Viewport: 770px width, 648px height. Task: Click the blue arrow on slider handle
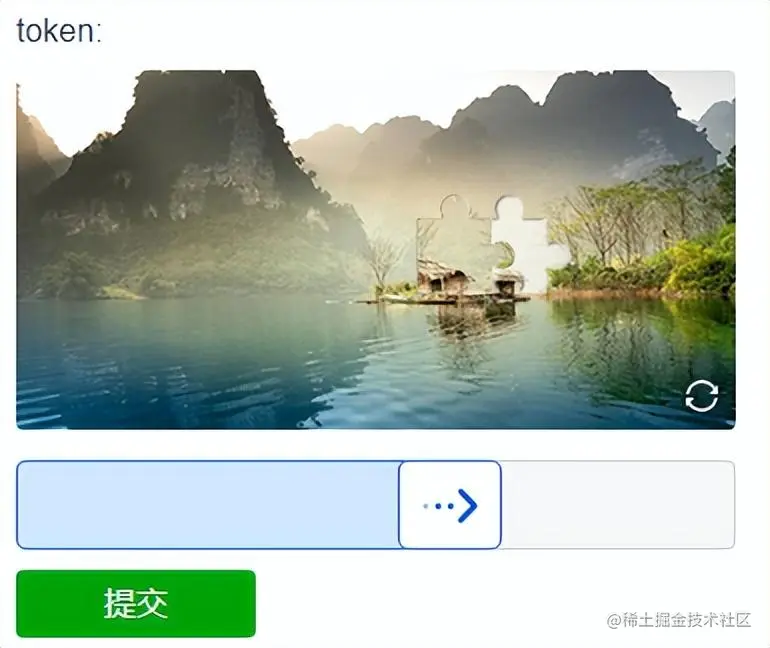pyautogui.click(x=467, y=505)
